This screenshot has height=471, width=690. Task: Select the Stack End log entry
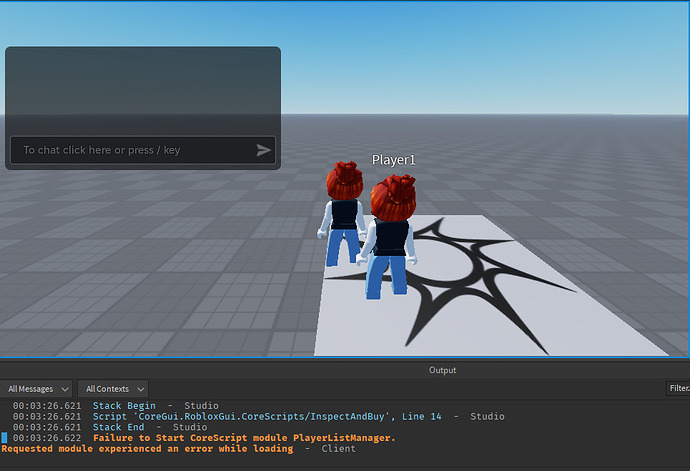(110, 427)
